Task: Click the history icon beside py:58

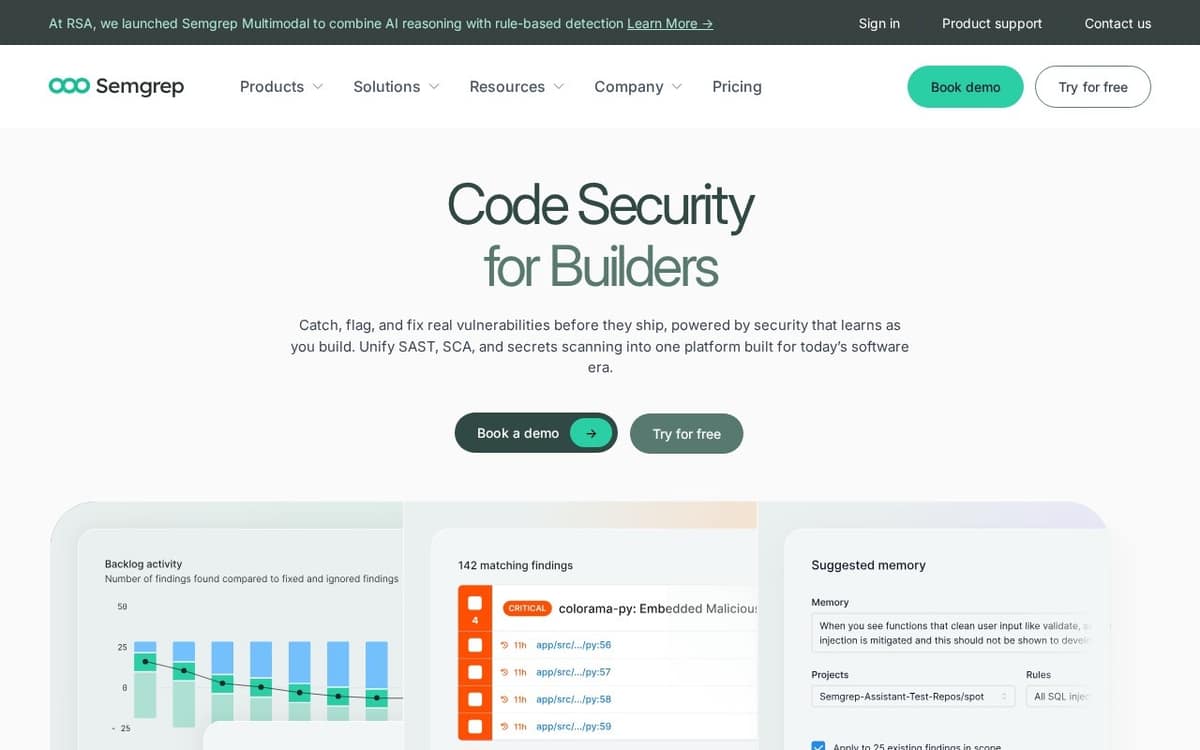Action: coord(505,699)
